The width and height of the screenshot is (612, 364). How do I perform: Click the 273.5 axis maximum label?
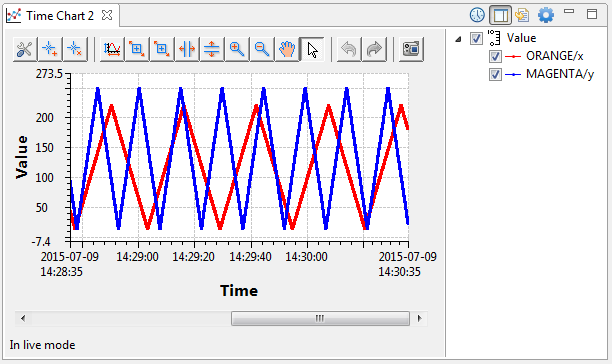coord(49,74)
